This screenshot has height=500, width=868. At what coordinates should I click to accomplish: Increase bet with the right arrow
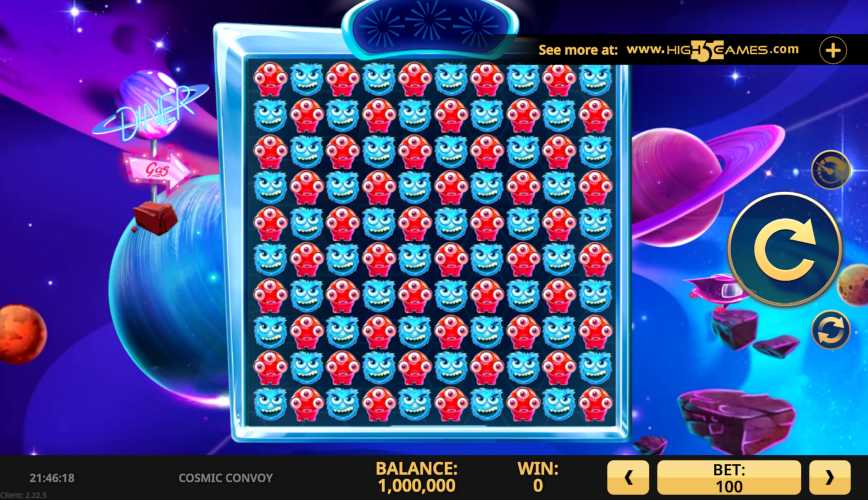click(829, 477)
